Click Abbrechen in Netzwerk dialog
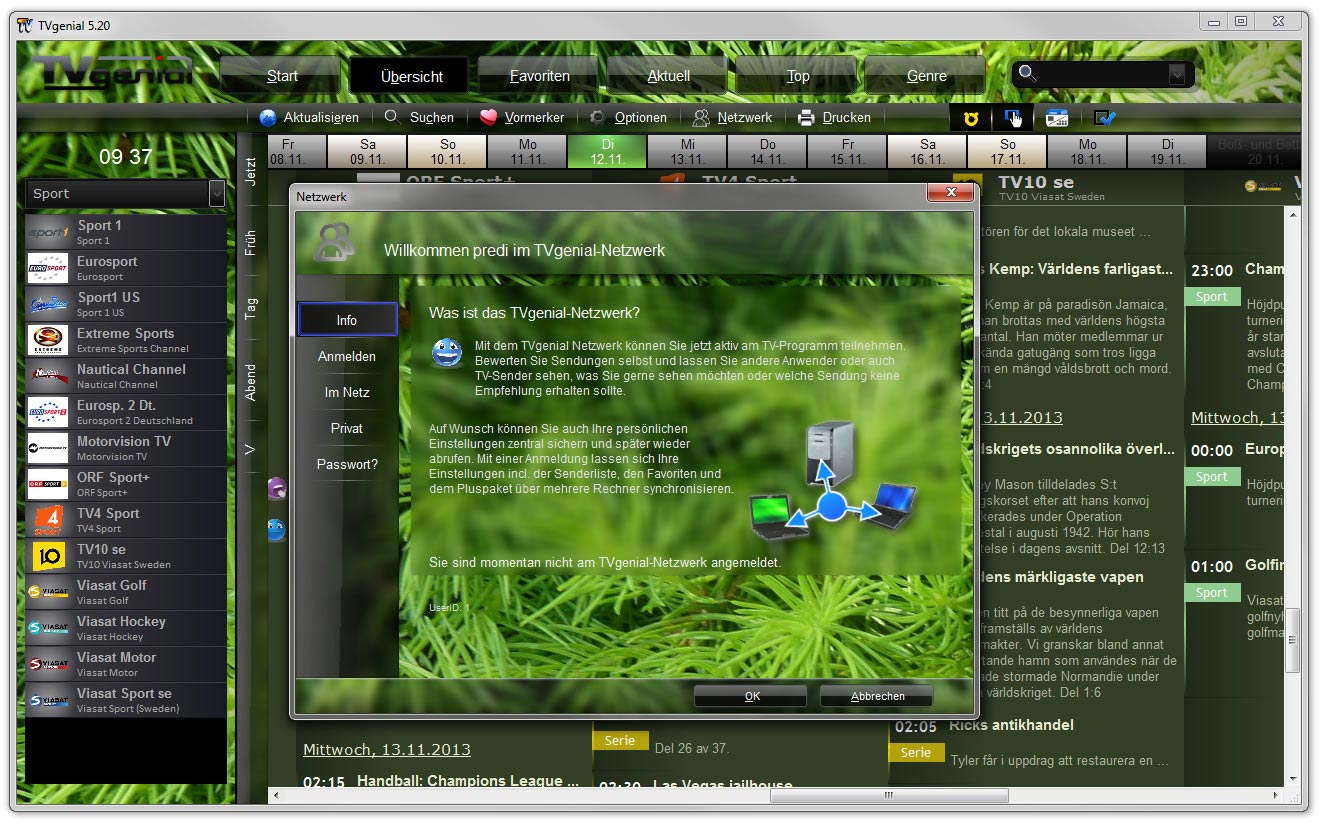 (877, 696)
